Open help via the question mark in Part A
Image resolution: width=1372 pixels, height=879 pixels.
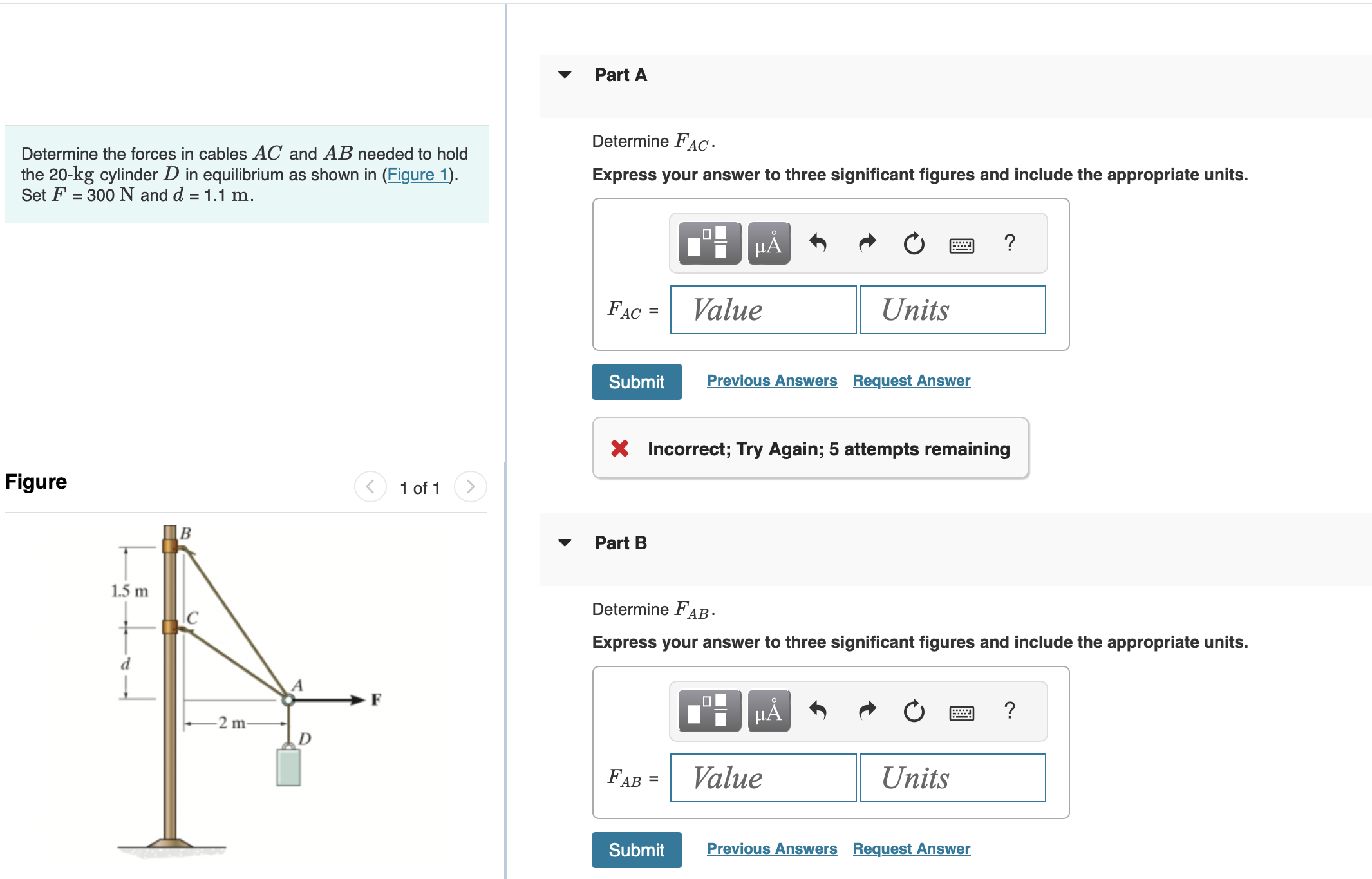[x=1010, y=243]
